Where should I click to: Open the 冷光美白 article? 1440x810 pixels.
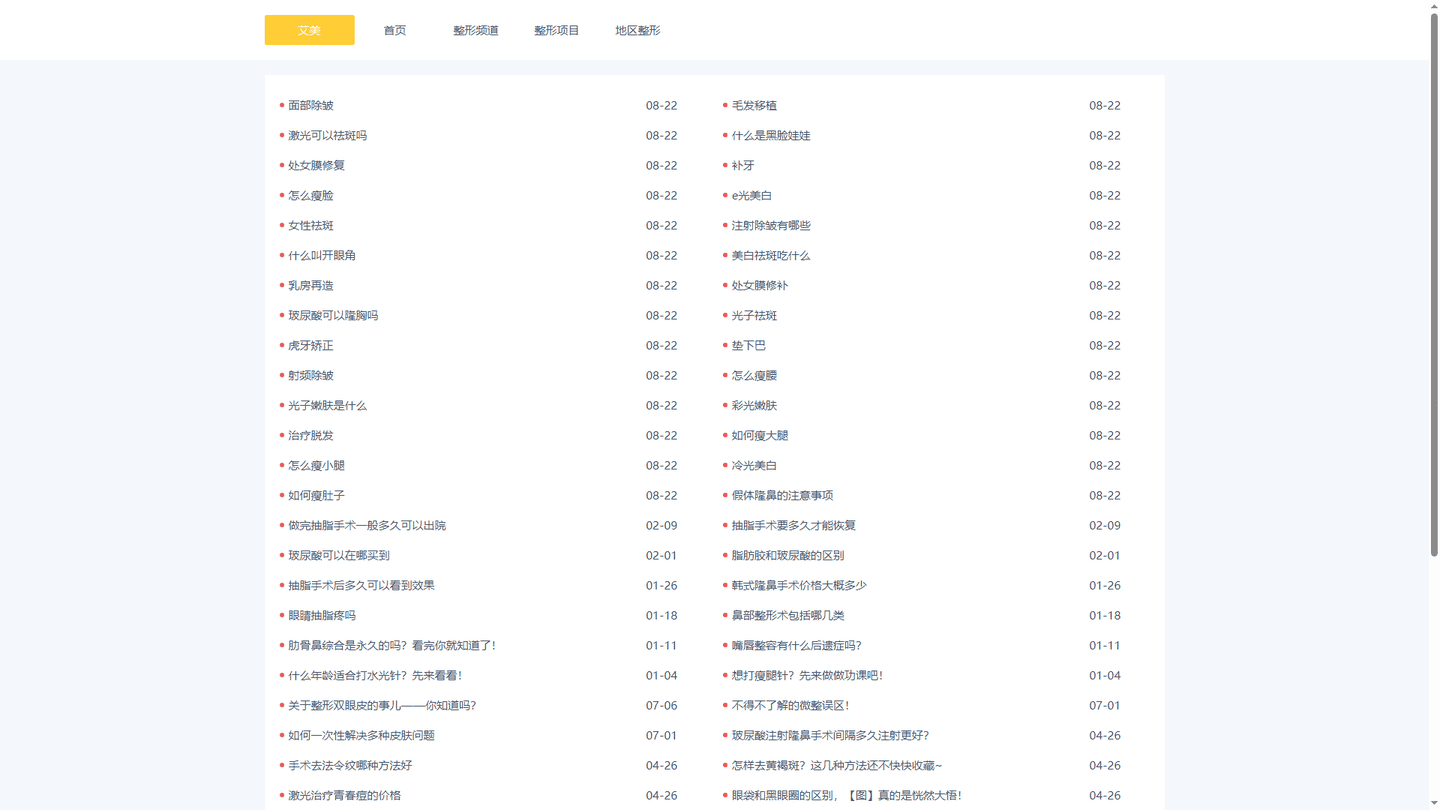pos(754,465)
